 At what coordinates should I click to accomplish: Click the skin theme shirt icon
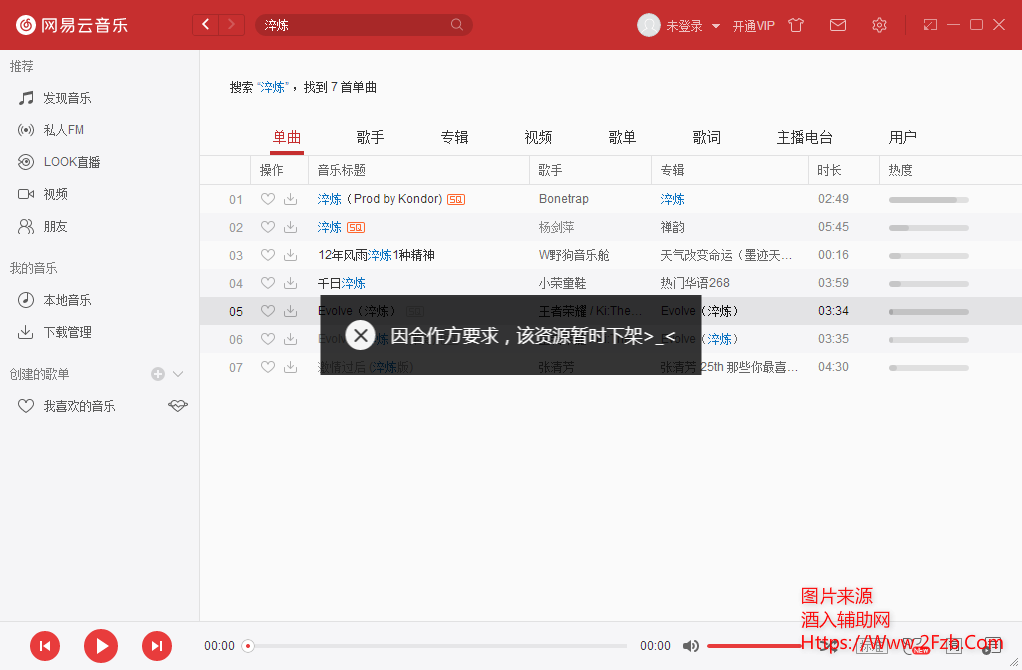pyautogui.click(x=796, y=25)
